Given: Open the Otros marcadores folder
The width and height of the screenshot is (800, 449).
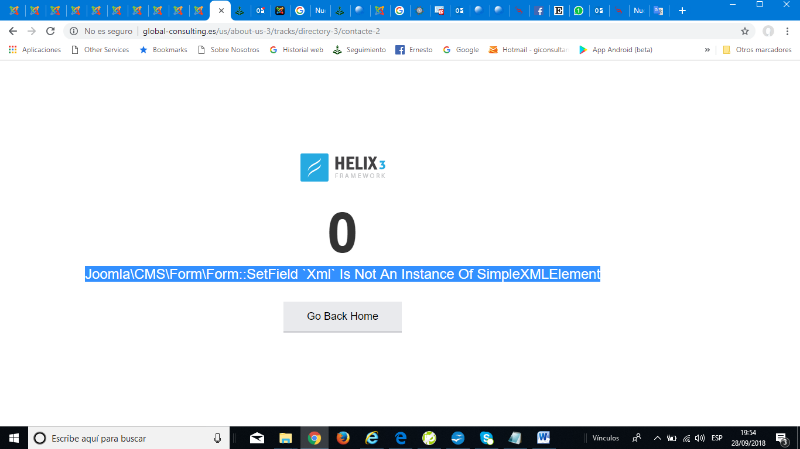Looking at the screenshot, I should pos(757,49).
